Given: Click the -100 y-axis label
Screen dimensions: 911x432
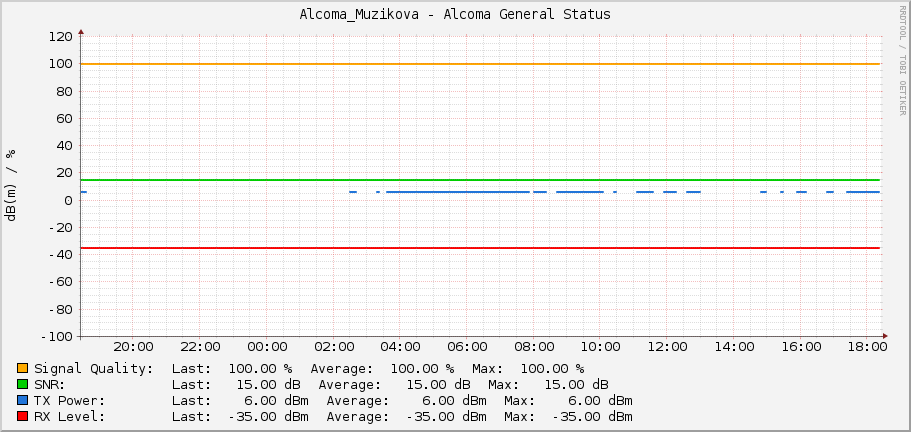Looking at the screenshot, I should pos(57,337).
